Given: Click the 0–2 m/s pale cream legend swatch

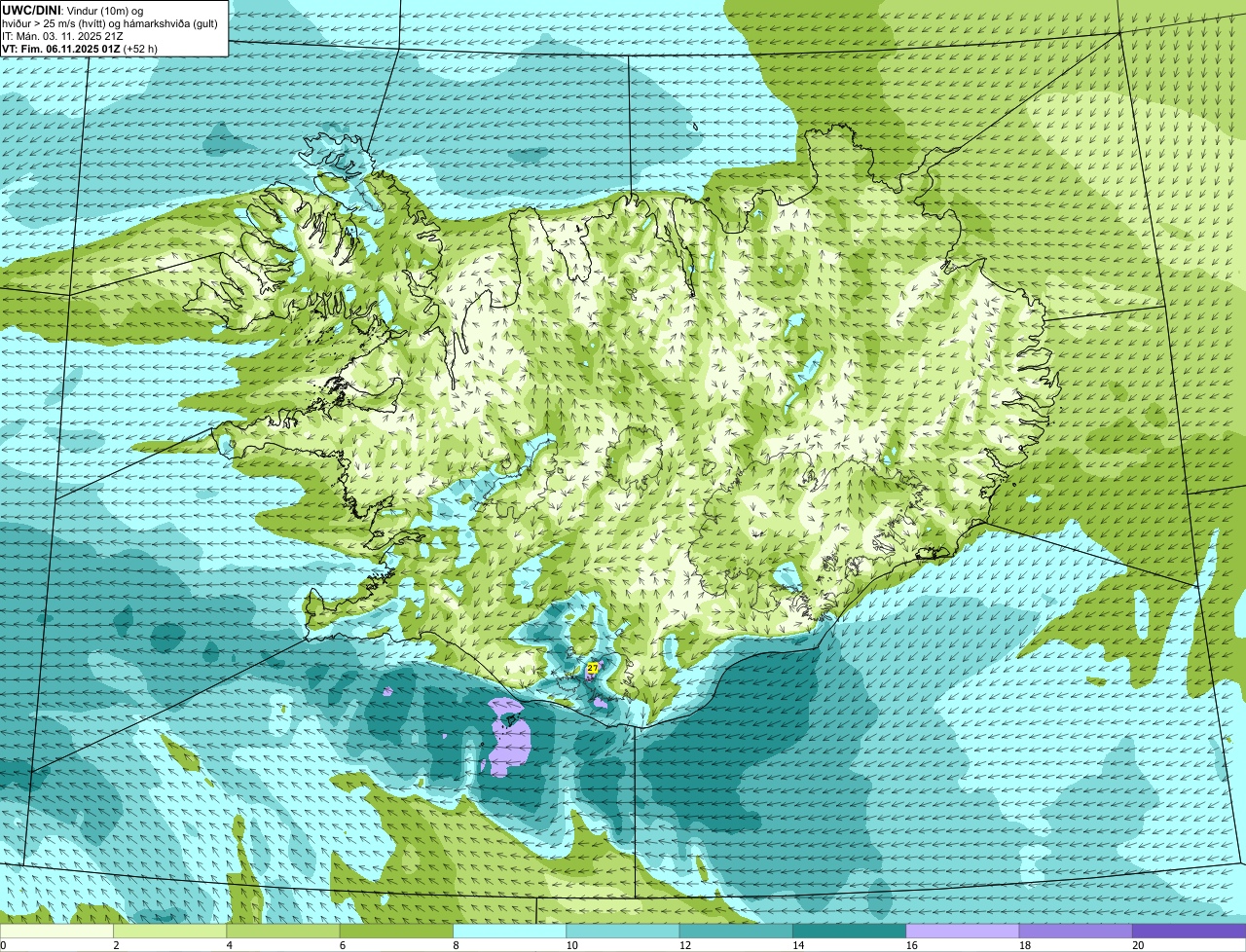Looking at the screenshot, I should 57,931.
